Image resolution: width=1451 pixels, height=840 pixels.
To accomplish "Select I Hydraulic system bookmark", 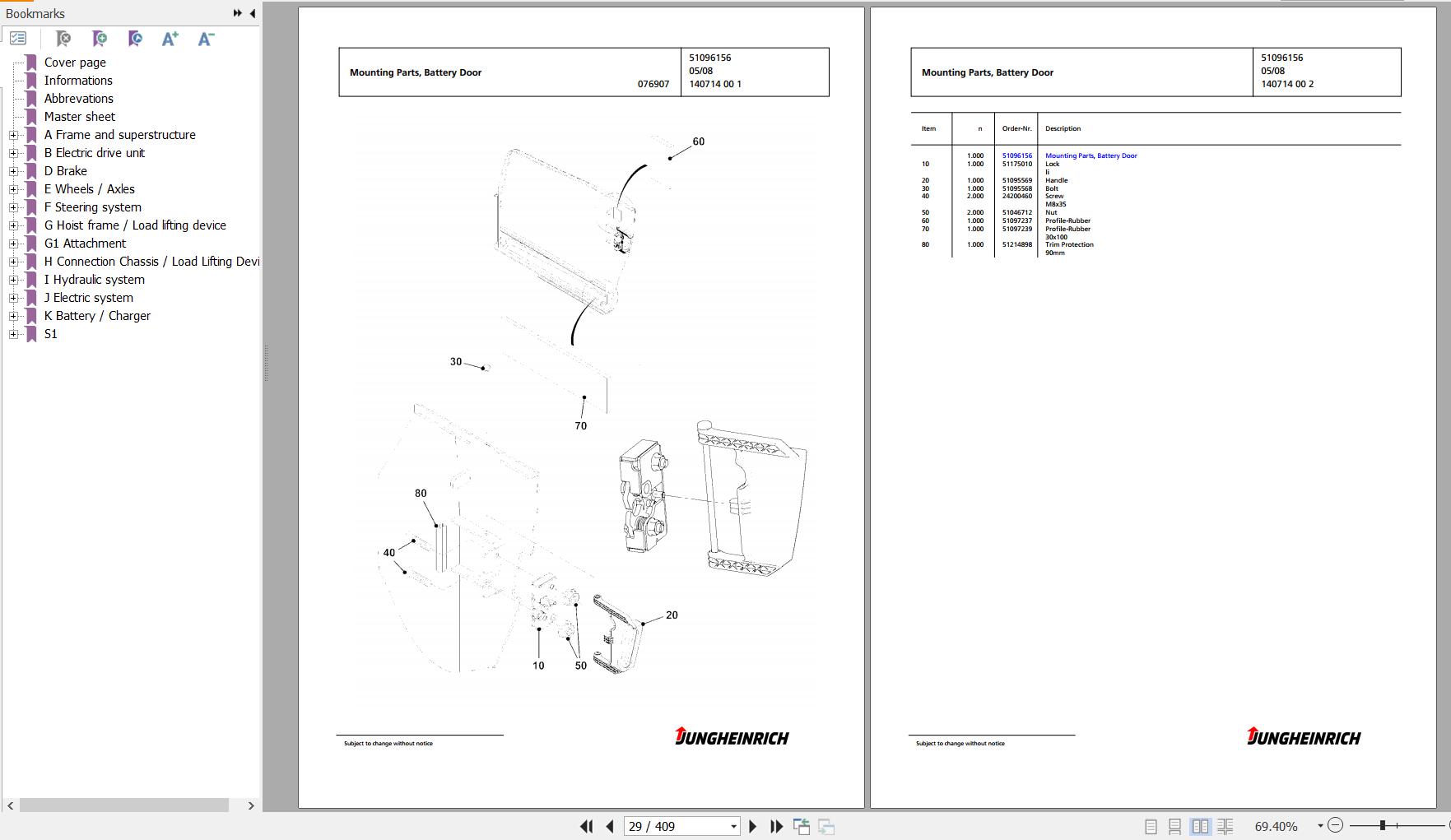I will coord(95,280).
